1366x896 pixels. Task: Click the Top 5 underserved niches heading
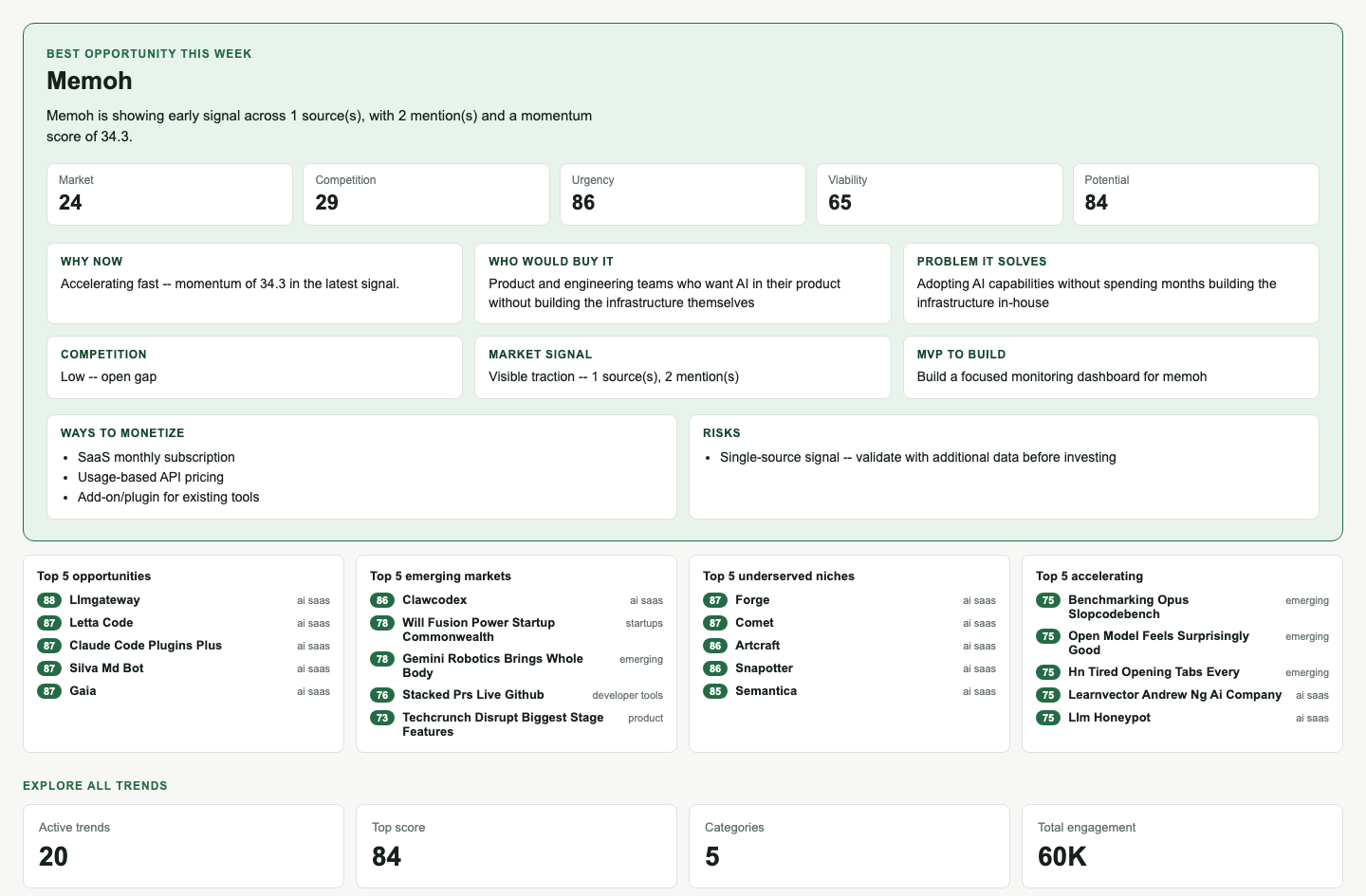click(779, 576)
